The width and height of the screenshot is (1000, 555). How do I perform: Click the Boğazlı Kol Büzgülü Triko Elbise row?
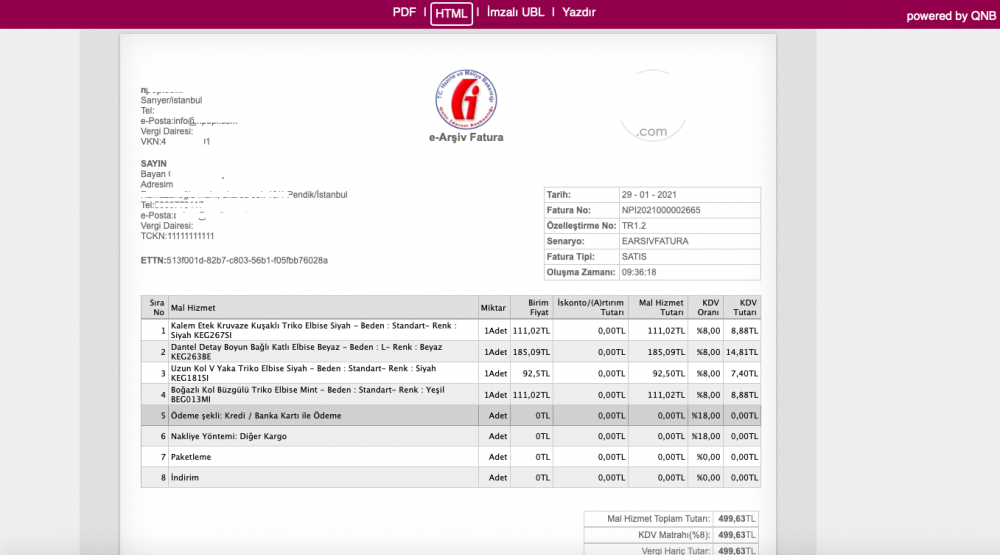pos(450,394)
